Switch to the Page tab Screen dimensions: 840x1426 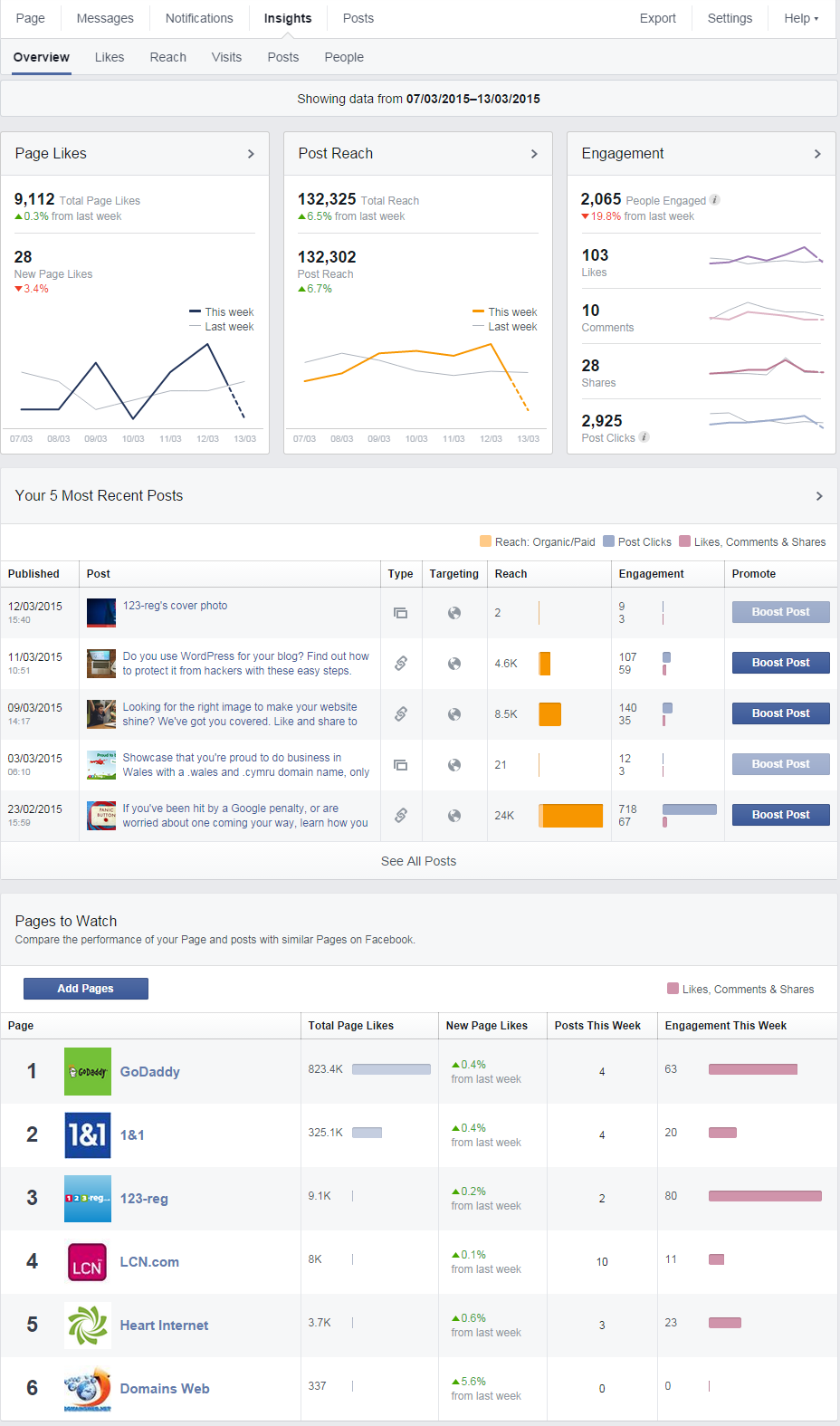point(31,18)
